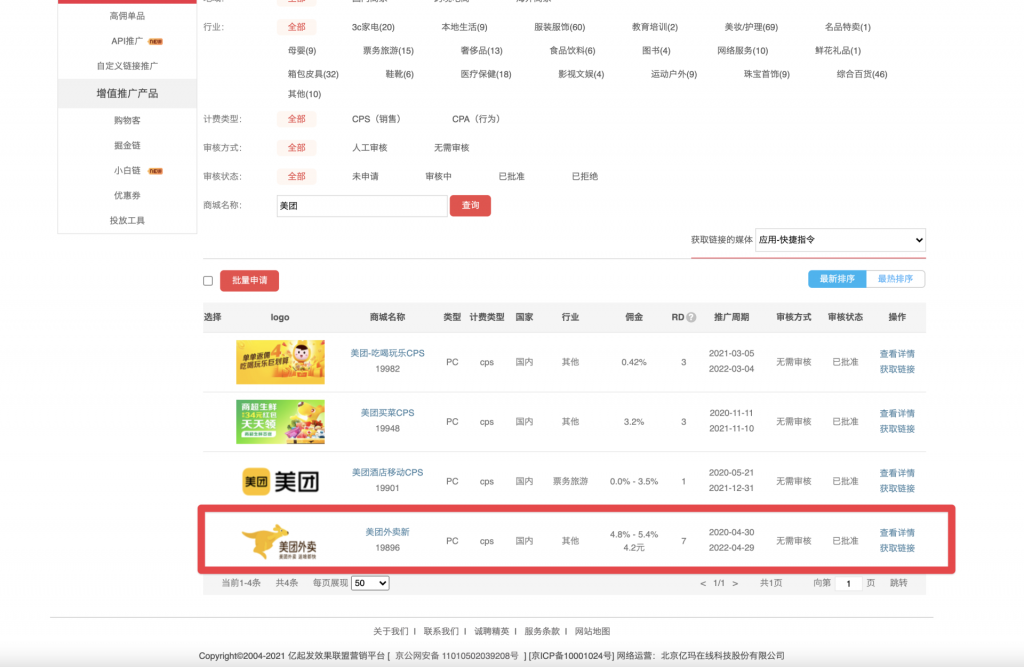Filter review status by 未申请

365,176
